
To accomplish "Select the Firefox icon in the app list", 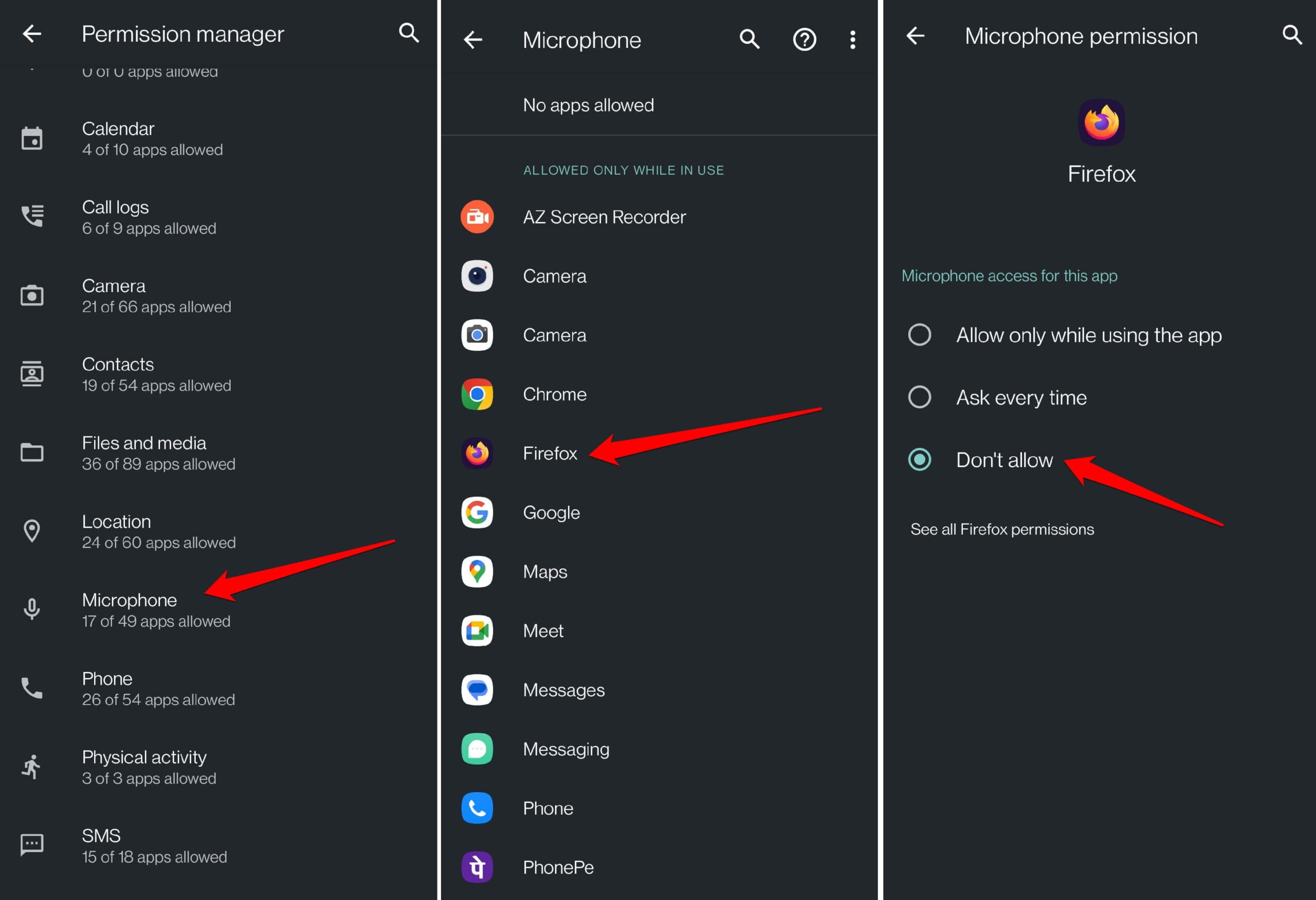I will tap(477, 453).
